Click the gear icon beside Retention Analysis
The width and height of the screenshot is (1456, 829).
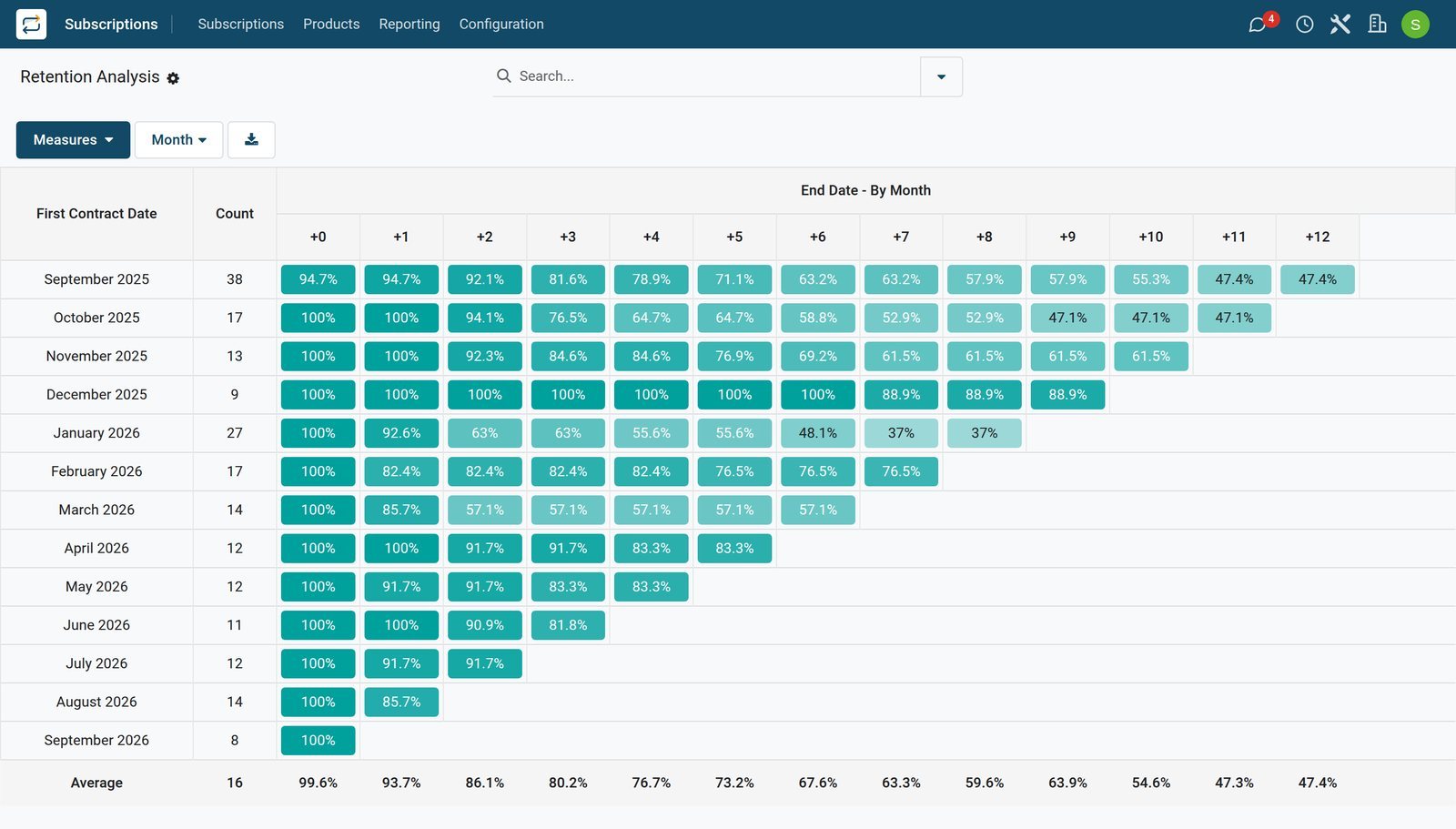point(173,78)
